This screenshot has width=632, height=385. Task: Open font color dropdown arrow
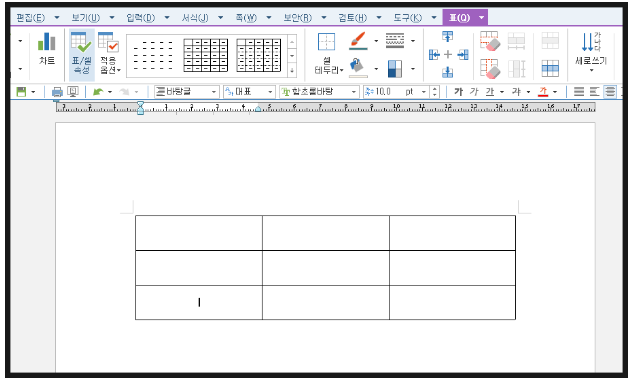point(555,92)
